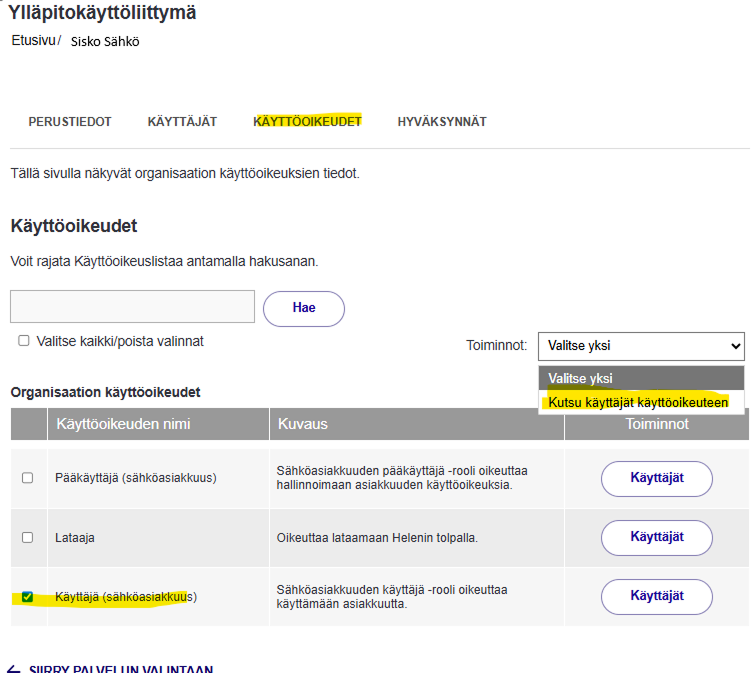This screenshot has height=673, width=755.
Task: Click the Käyttöoikeuden nimi column header
Action: tap(123, 424)
